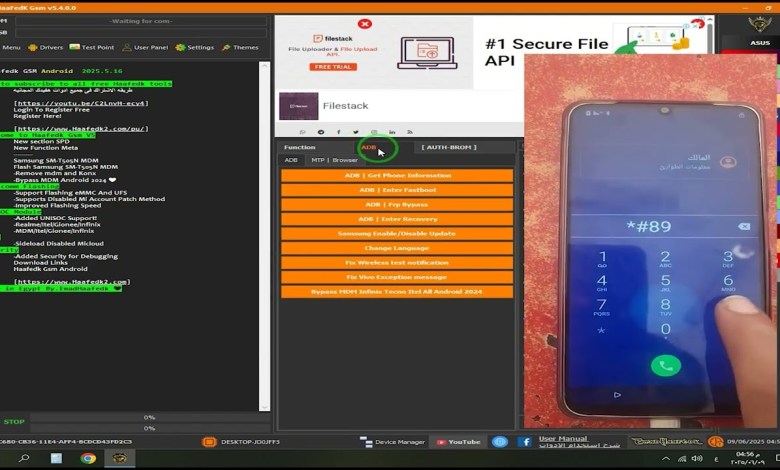The image size is (780, 470).
Task: Click Samsung Enable/Disable Update button
Action: [397, 233]
